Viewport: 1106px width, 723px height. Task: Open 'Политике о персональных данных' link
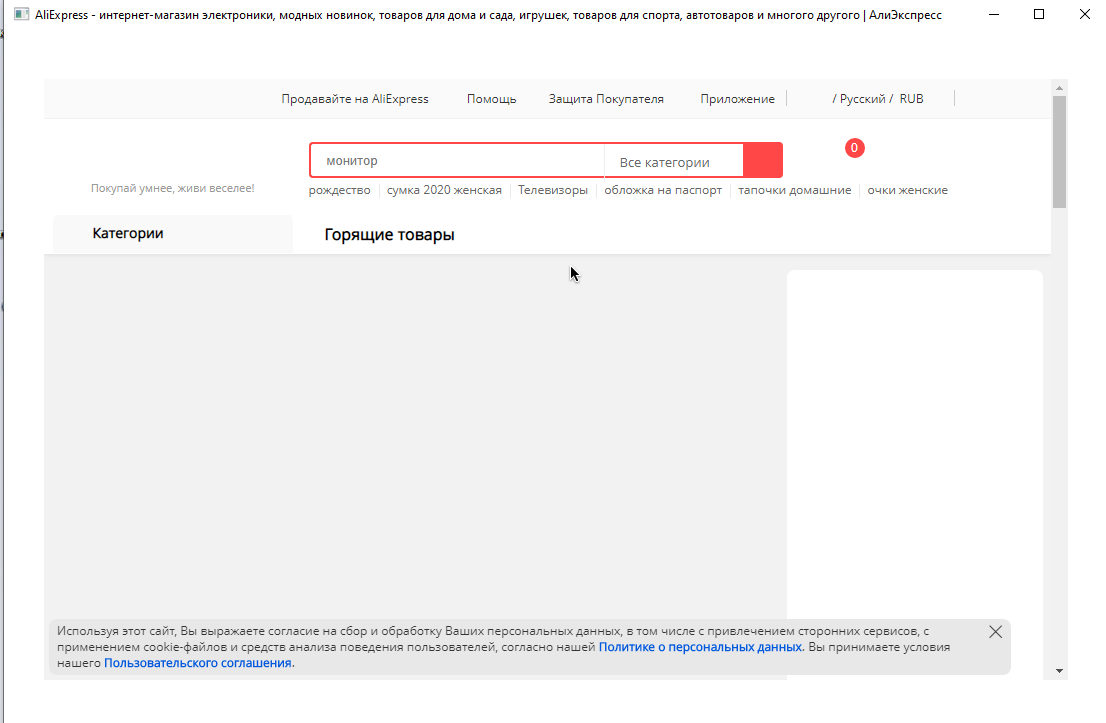click(700, 647)
